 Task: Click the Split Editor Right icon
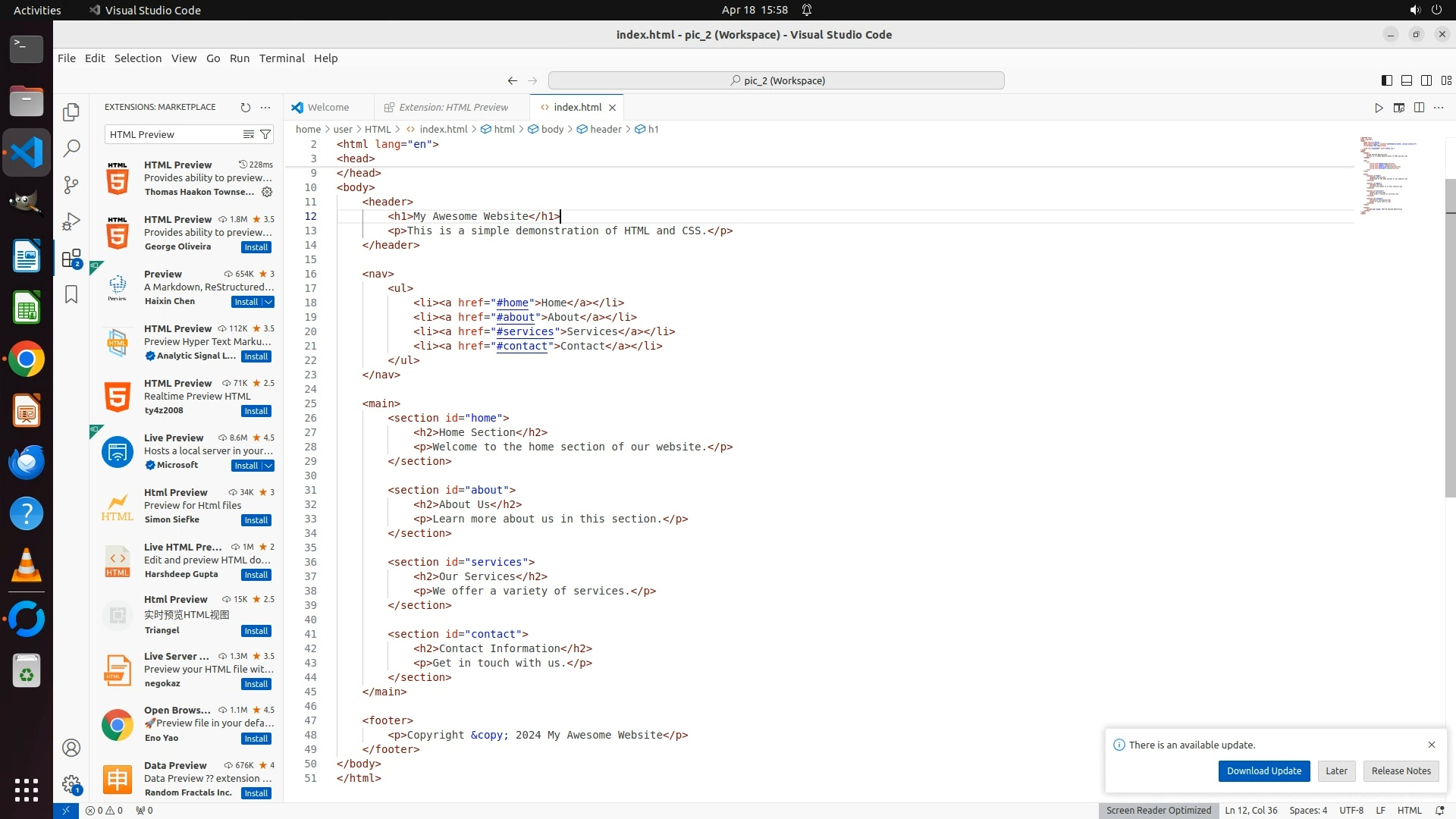coord(1419,108)
